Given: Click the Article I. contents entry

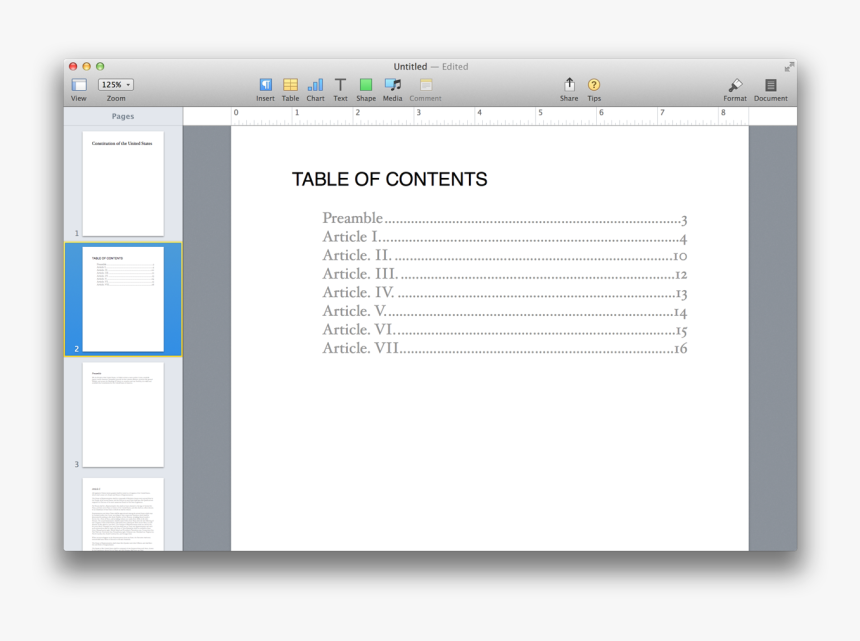Looking at the screenshot, I should (x=505, y=237).
